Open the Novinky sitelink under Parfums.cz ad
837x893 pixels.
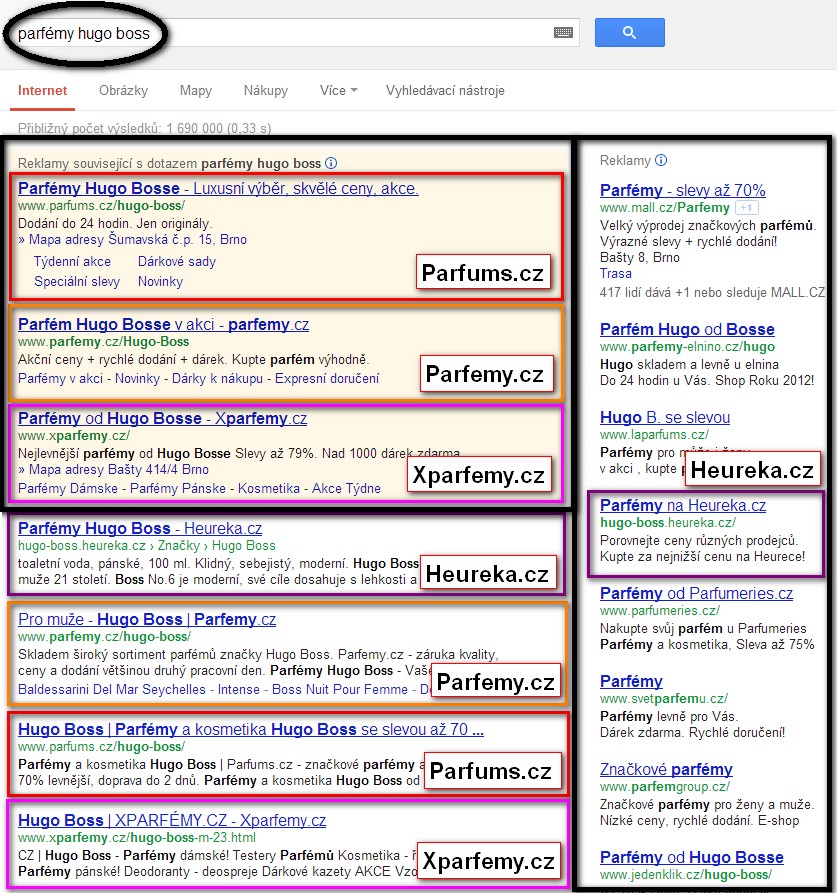[160, 281]
